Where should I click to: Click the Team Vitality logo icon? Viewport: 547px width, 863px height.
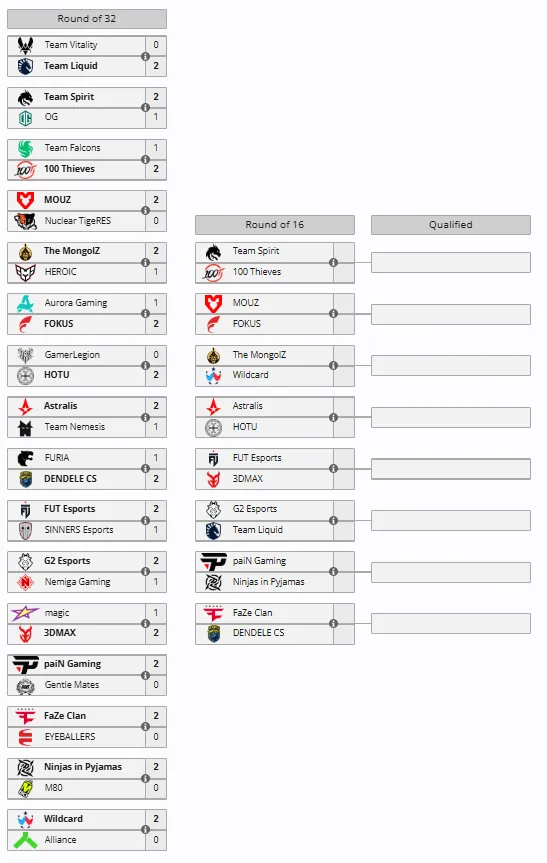25,45
